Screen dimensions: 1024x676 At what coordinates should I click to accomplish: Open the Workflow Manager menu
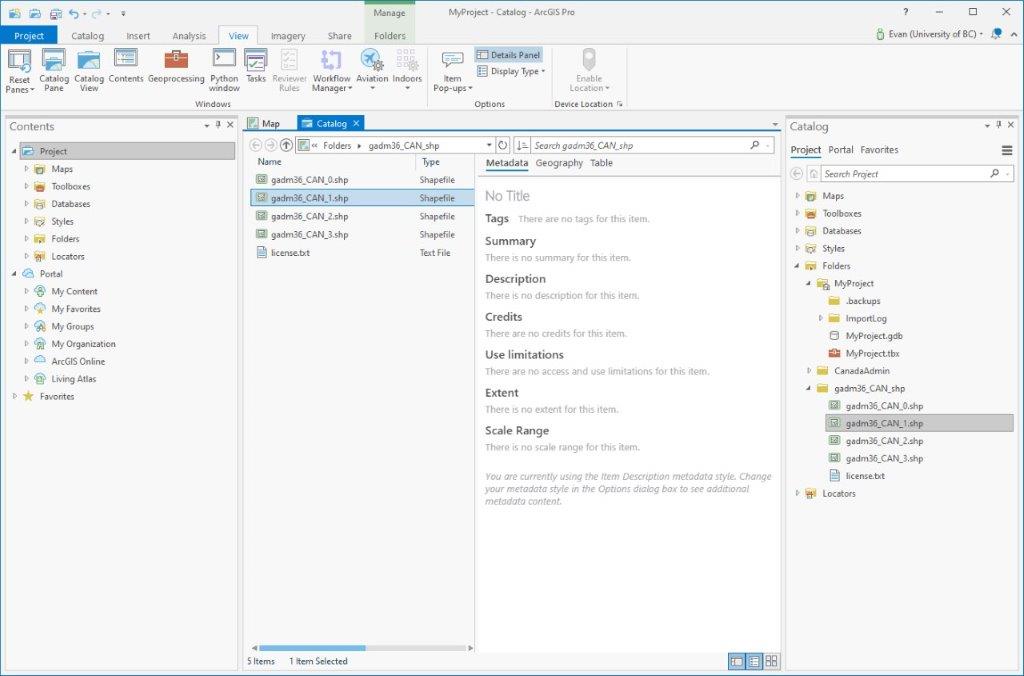click(331, 71)
